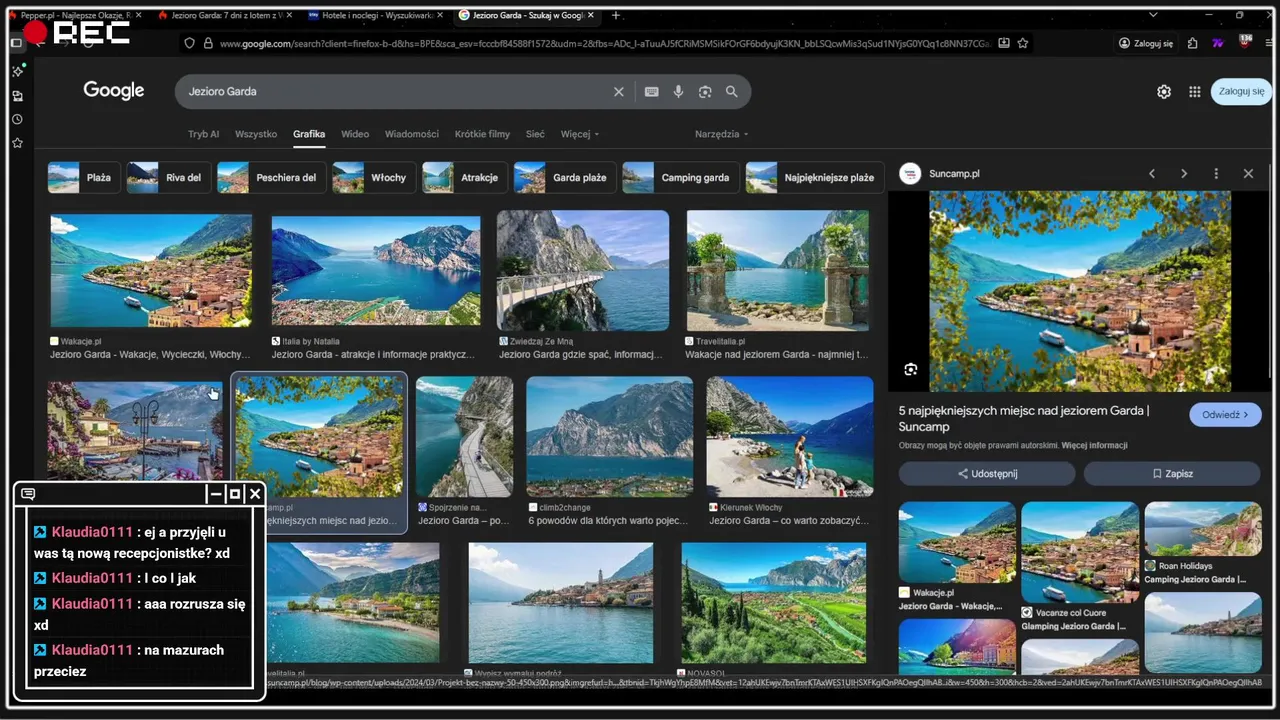Open the Wakacje.pl image result thumbnail
The width and height of the screenshot is (1280, 720).
151,270
